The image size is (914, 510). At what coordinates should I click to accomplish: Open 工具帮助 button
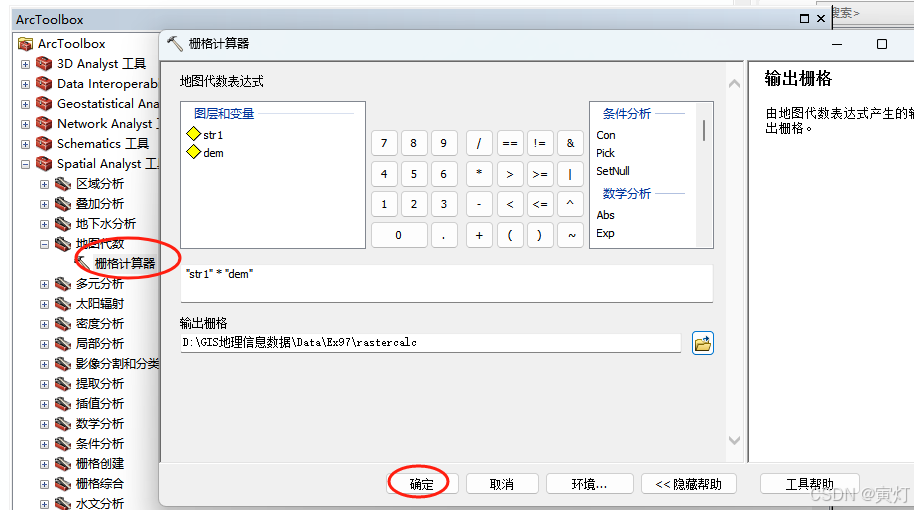[x=809, y=484]
